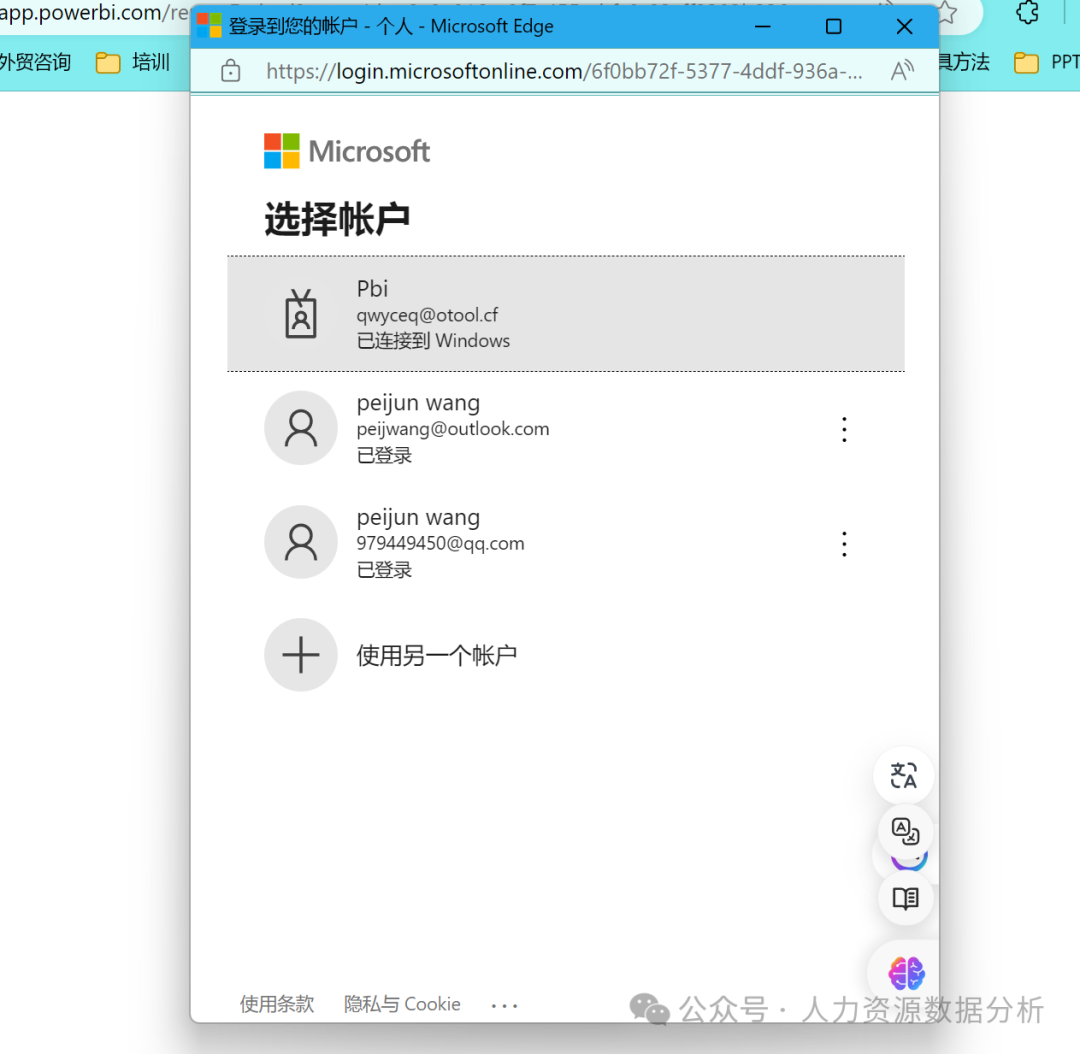Open 外贸咨询 bookmark in background browser
The height and width of the screenshot is (1054, 1080).
(x=35, y=62)
